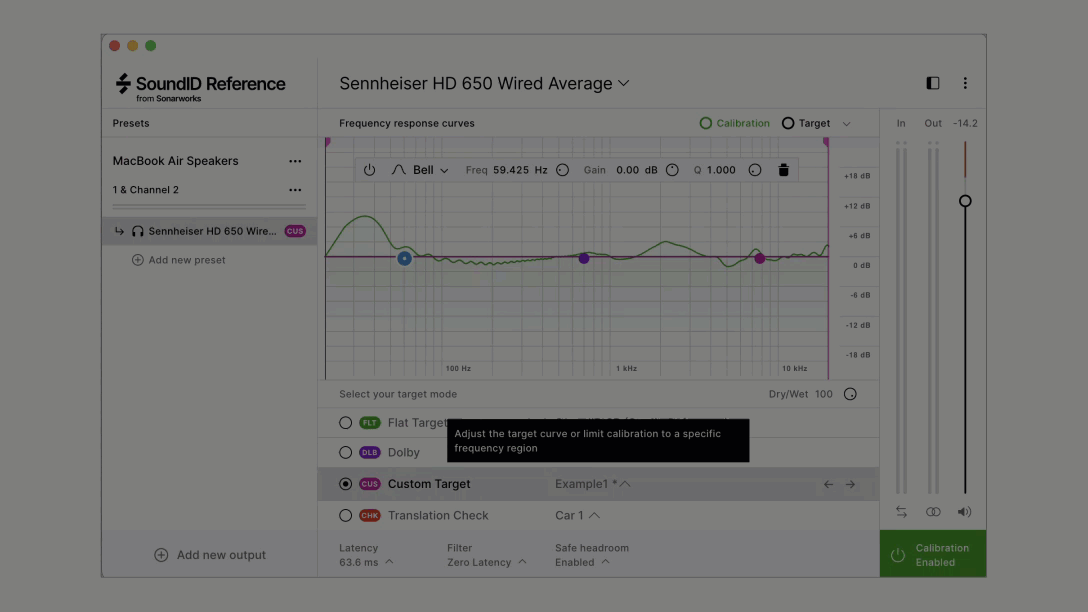The height and width of the screenshot is (612, 1088).
Task: Click the right frequency range limit marker
Action: pos(826,142)
